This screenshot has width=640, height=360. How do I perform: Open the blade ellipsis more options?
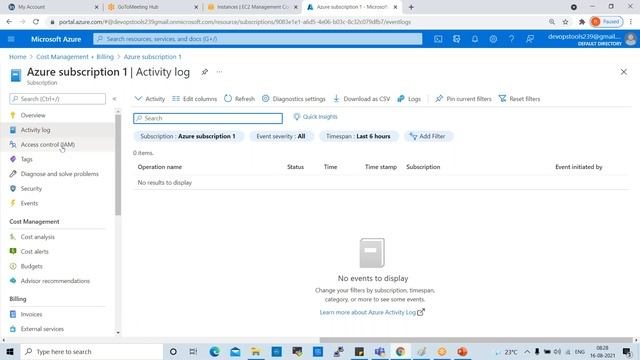pos(219,72)
